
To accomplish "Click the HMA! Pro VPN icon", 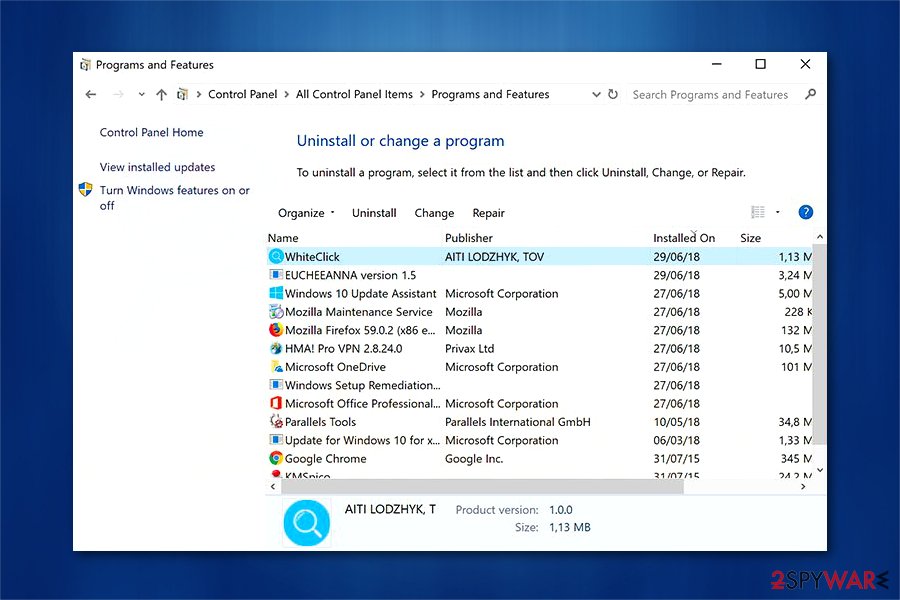I will [276, 348].
